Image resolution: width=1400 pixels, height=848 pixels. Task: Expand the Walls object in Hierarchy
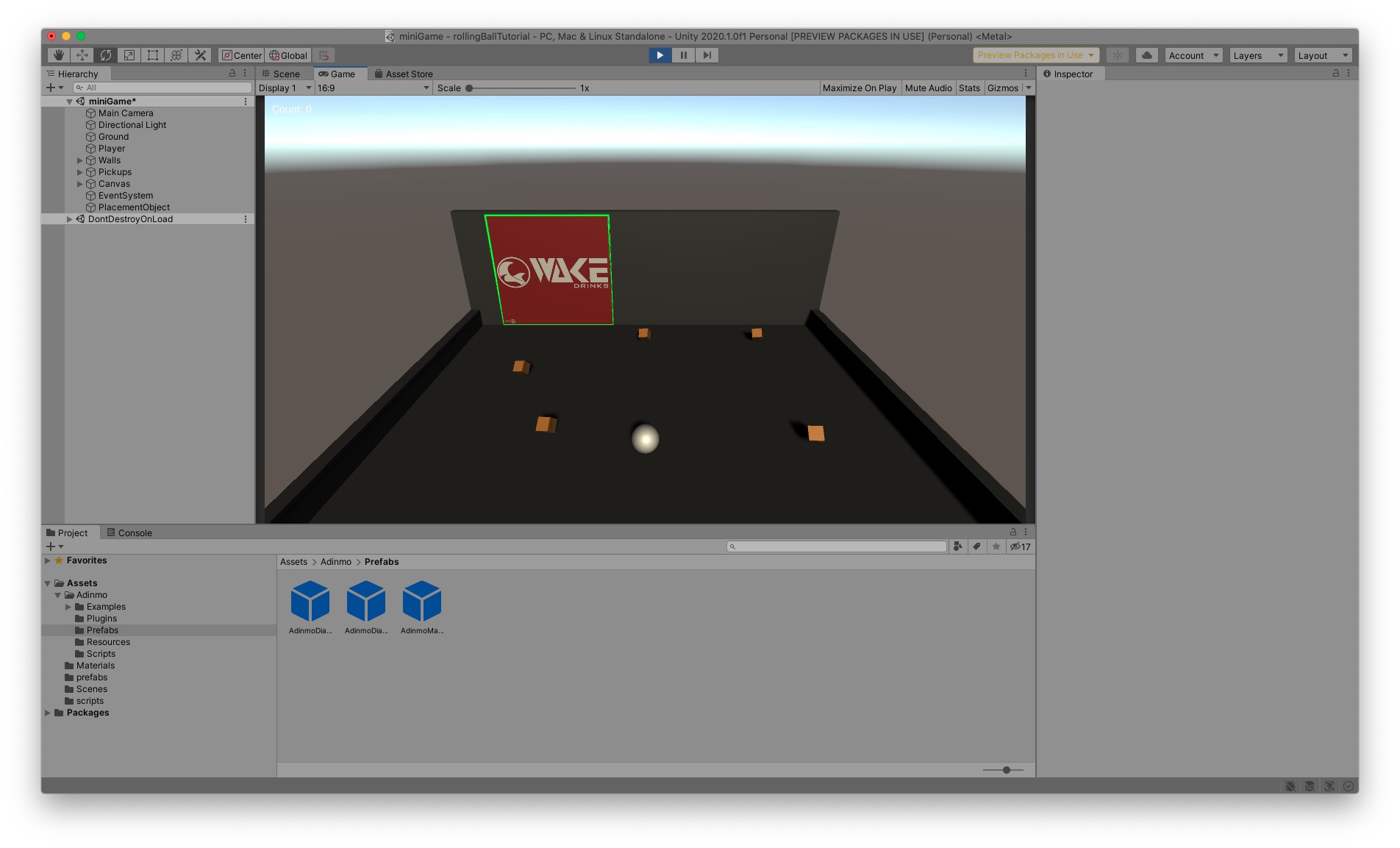click(x=80, y=160)
